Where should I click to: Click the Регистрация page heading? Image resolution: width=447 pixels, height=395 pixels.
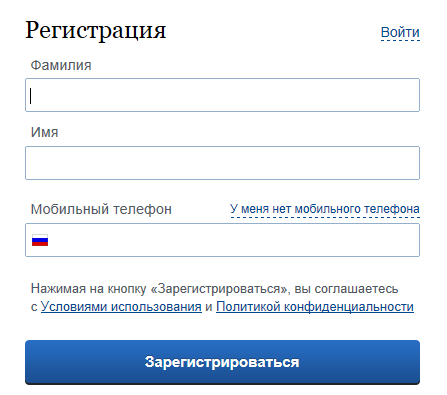coord(96,31)
